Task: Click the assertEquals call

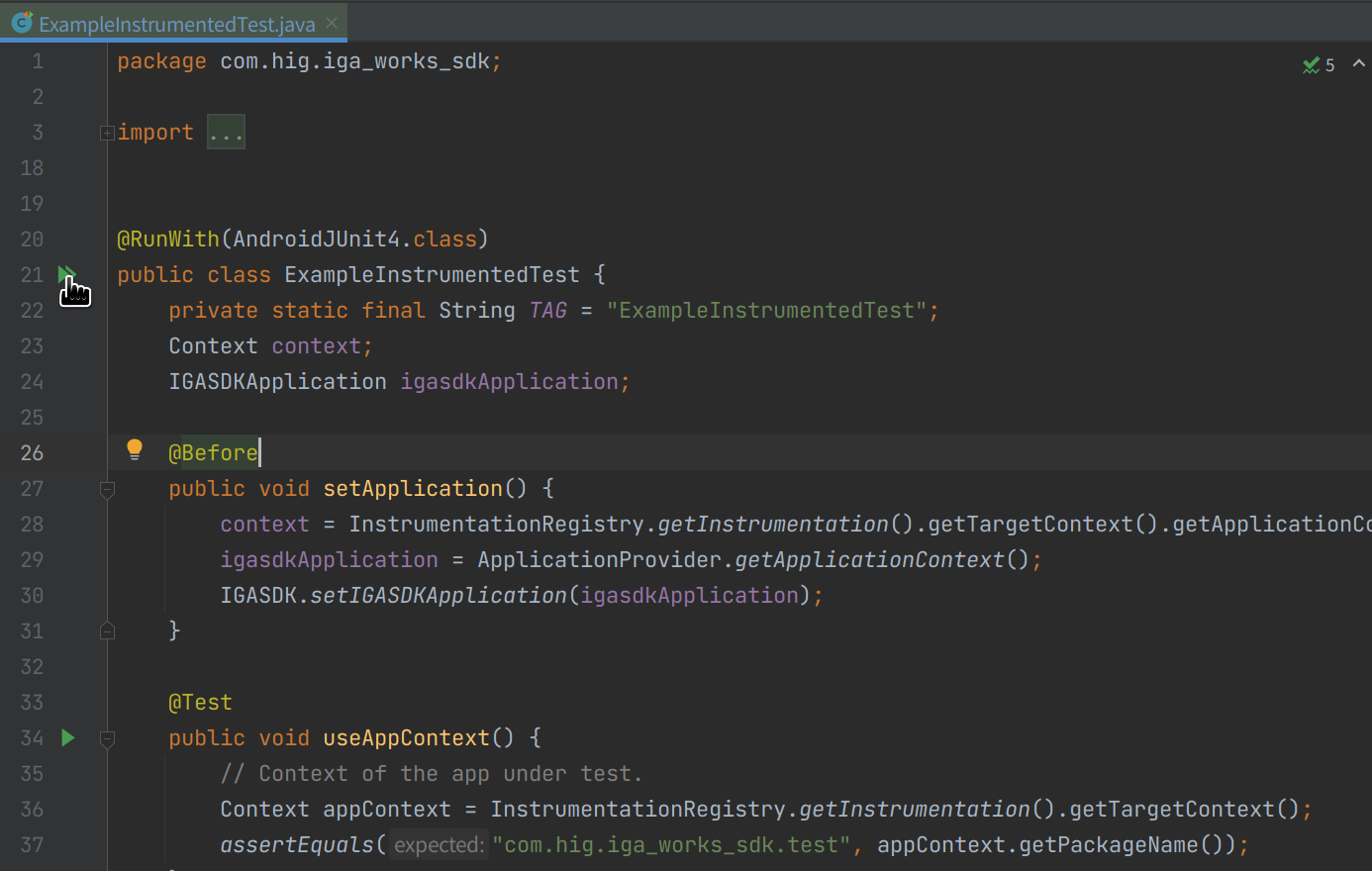Action: tap(297, 844)
